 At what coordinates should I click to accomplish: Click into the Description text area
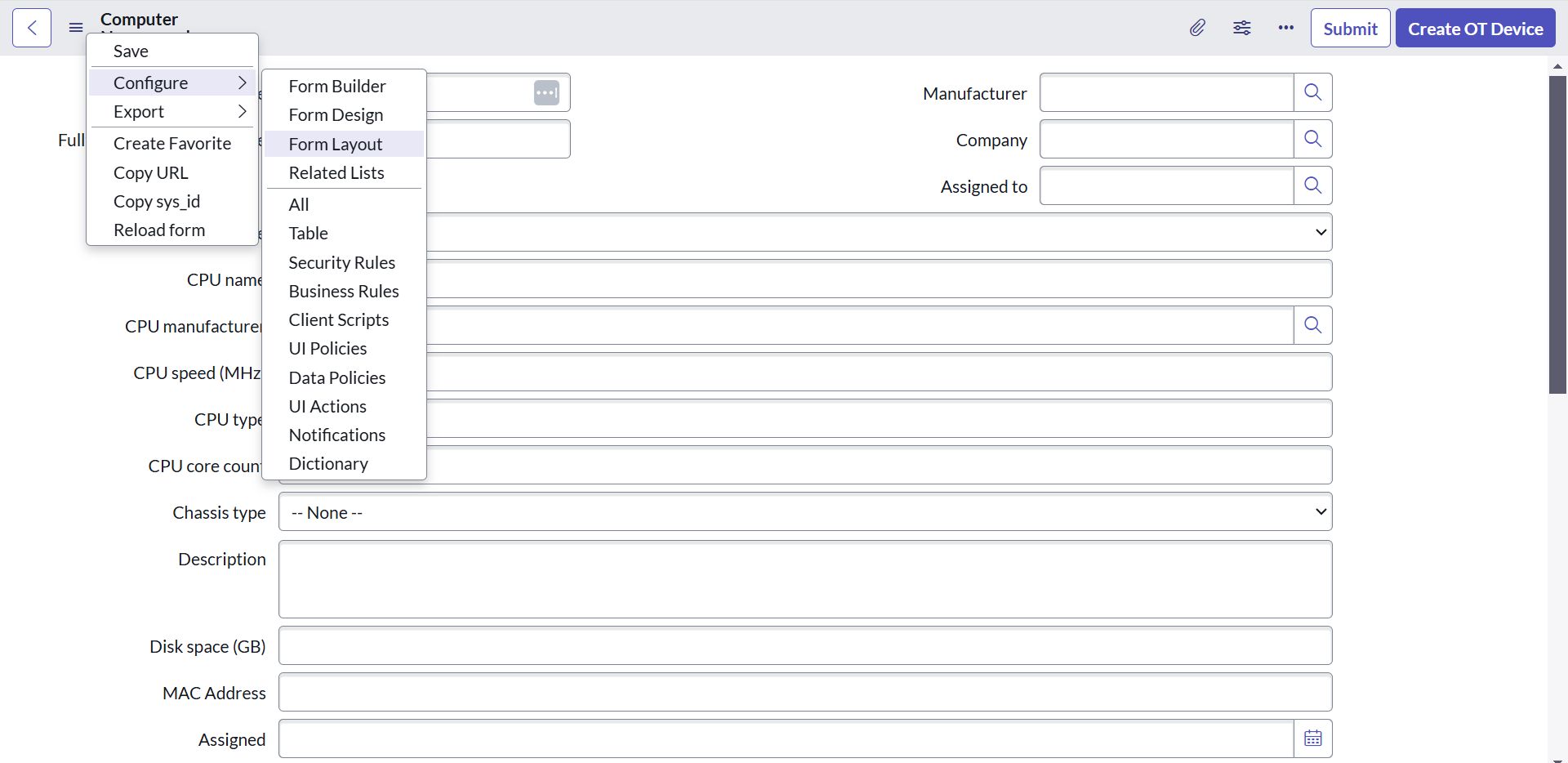click(x=804, y=579)
